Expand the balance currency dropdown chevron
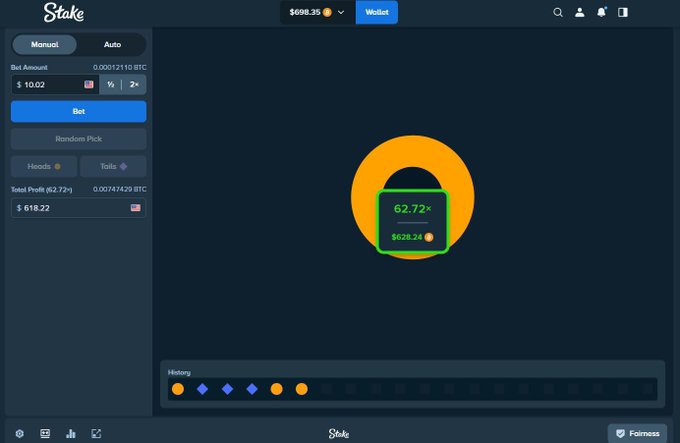This screenshot has width=680, height=443. click(341, 13)
